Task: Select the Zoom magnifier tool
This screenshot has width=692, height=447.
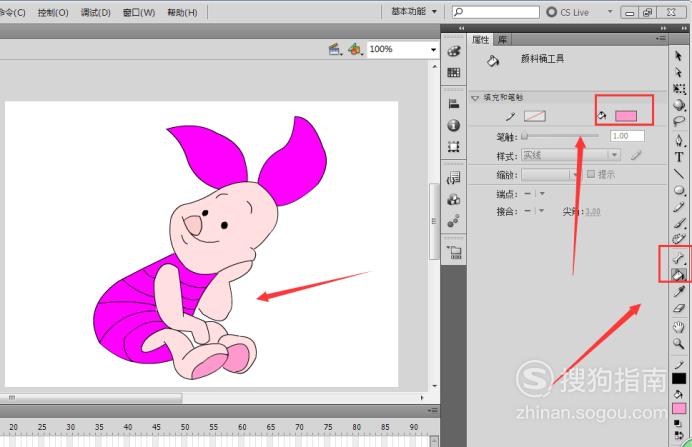Action: [679, 343]
